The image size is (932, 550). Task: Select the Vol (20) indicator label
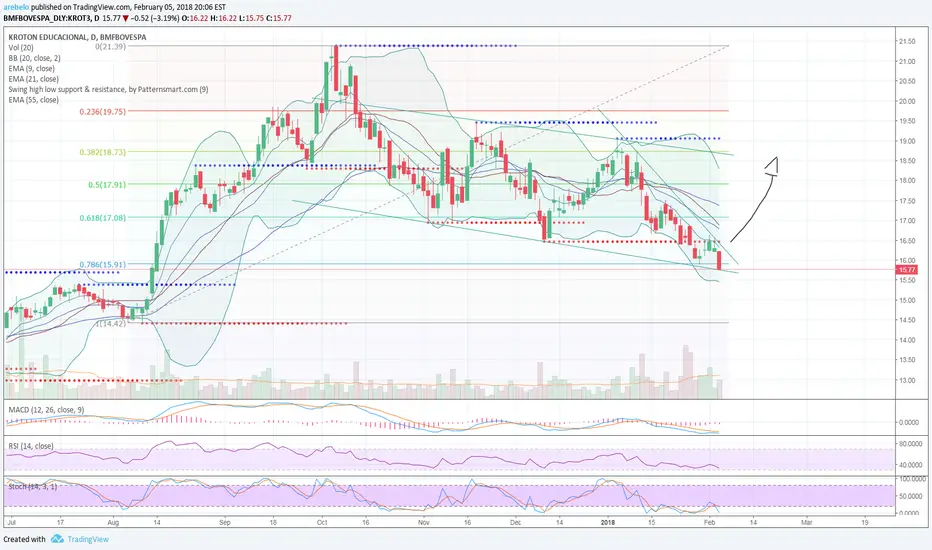point(21,48)
